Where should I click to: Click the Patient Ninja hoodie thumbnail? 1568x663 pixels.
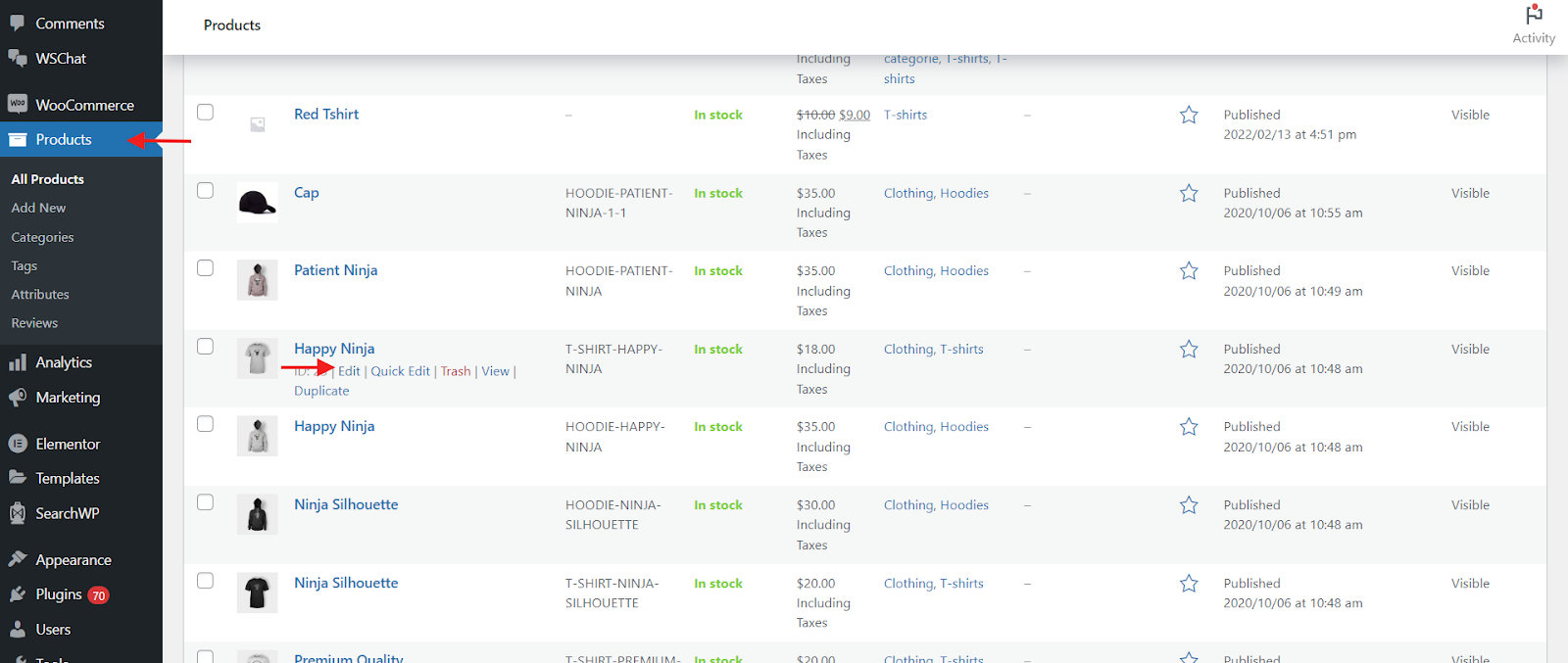(258, 280)
